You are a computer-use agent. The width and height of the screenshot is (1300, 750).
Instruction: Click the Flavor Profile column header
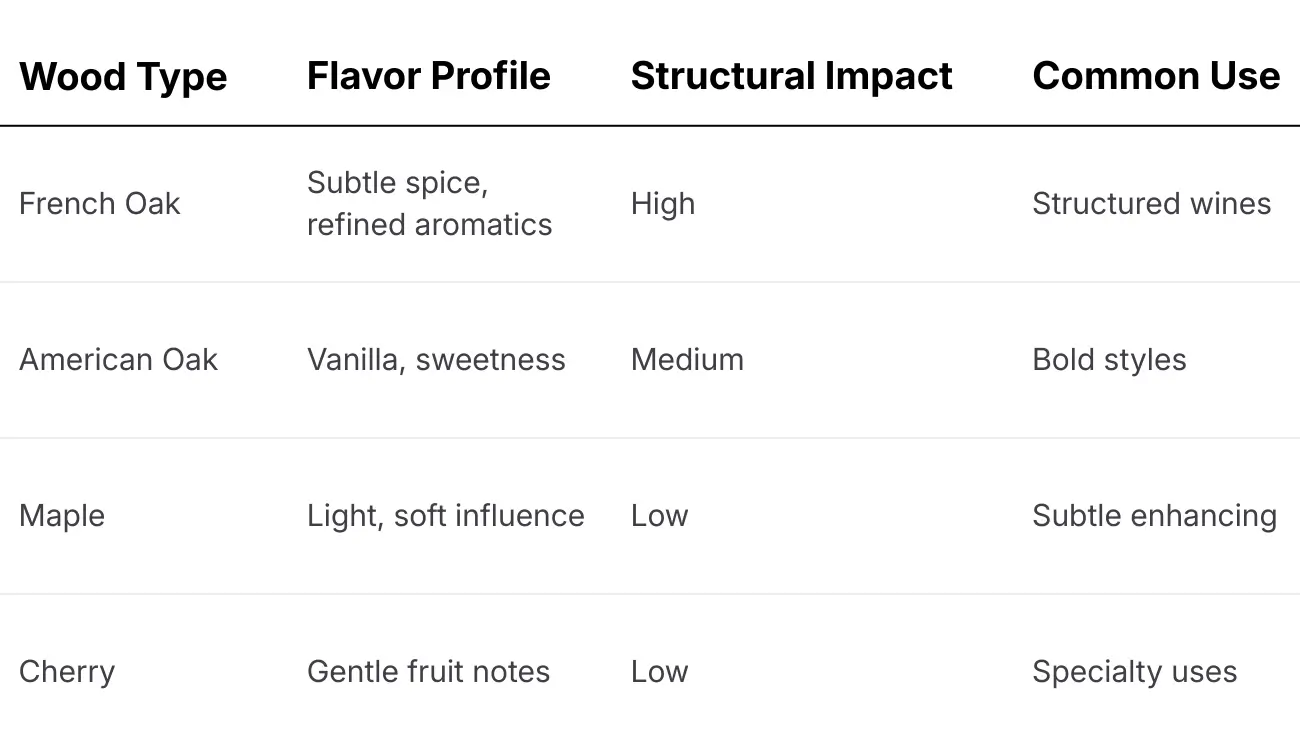(x=428, y=77)
